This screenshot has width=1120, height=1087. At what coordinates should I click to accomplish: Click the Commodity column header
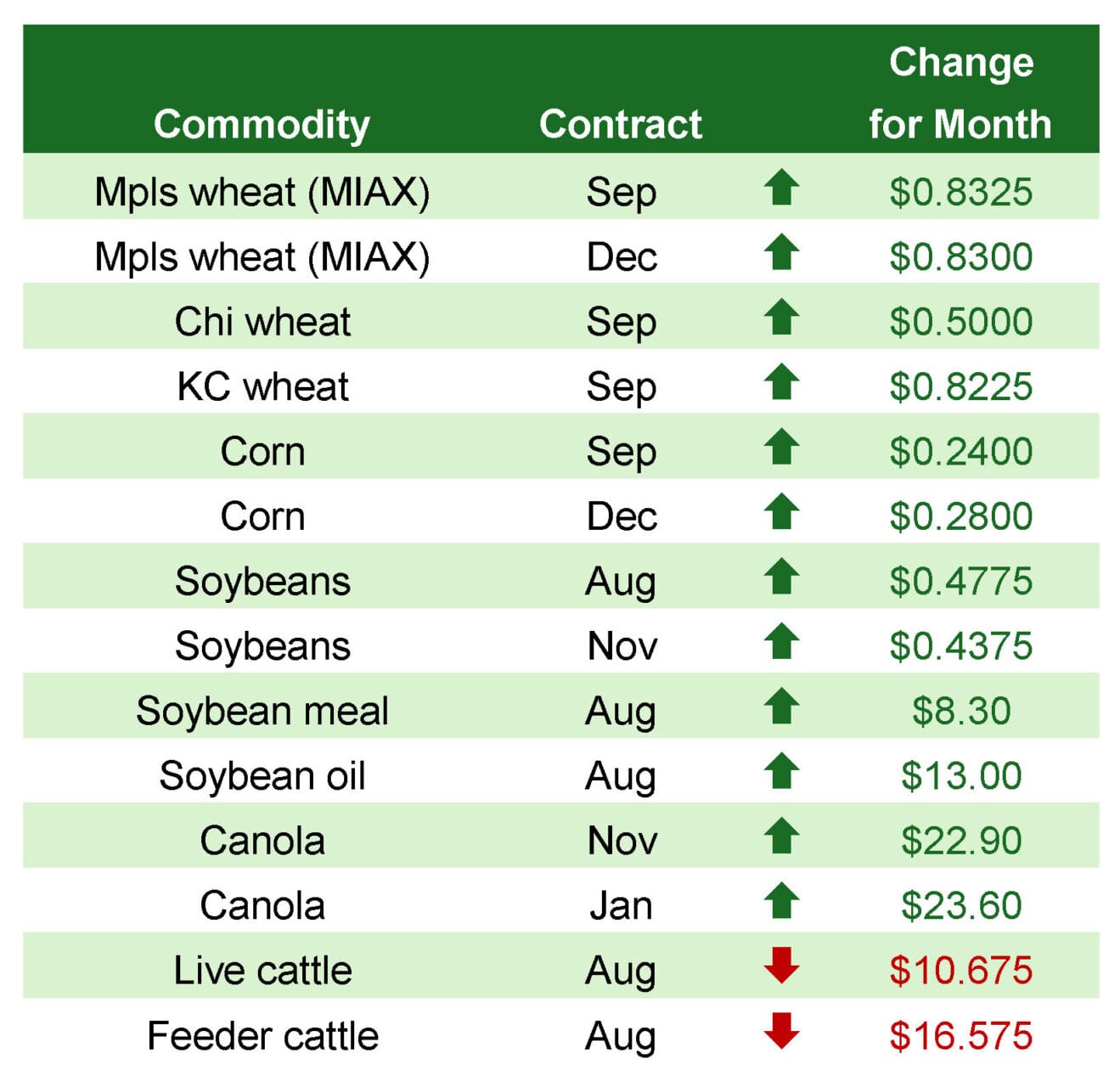(262, 125)
